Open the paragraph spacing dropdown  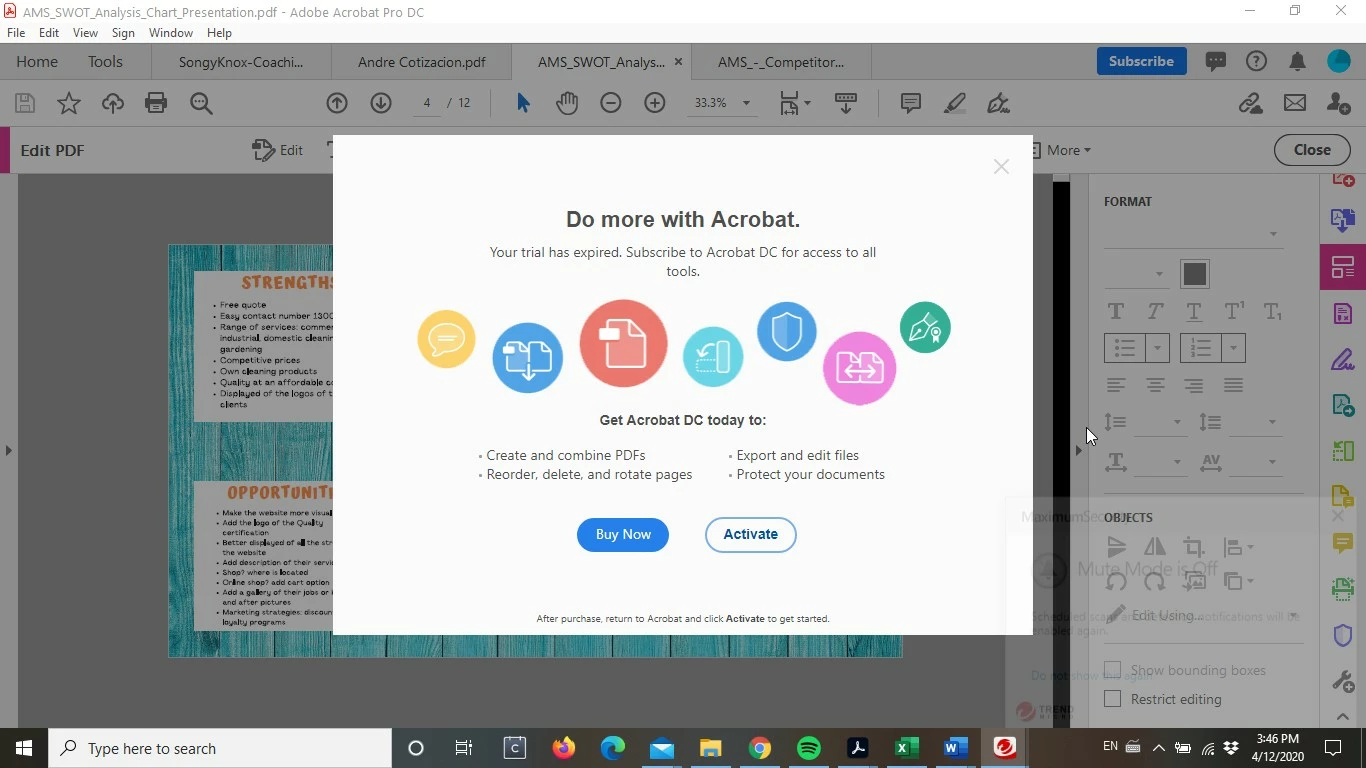(x=1271, y=422)
